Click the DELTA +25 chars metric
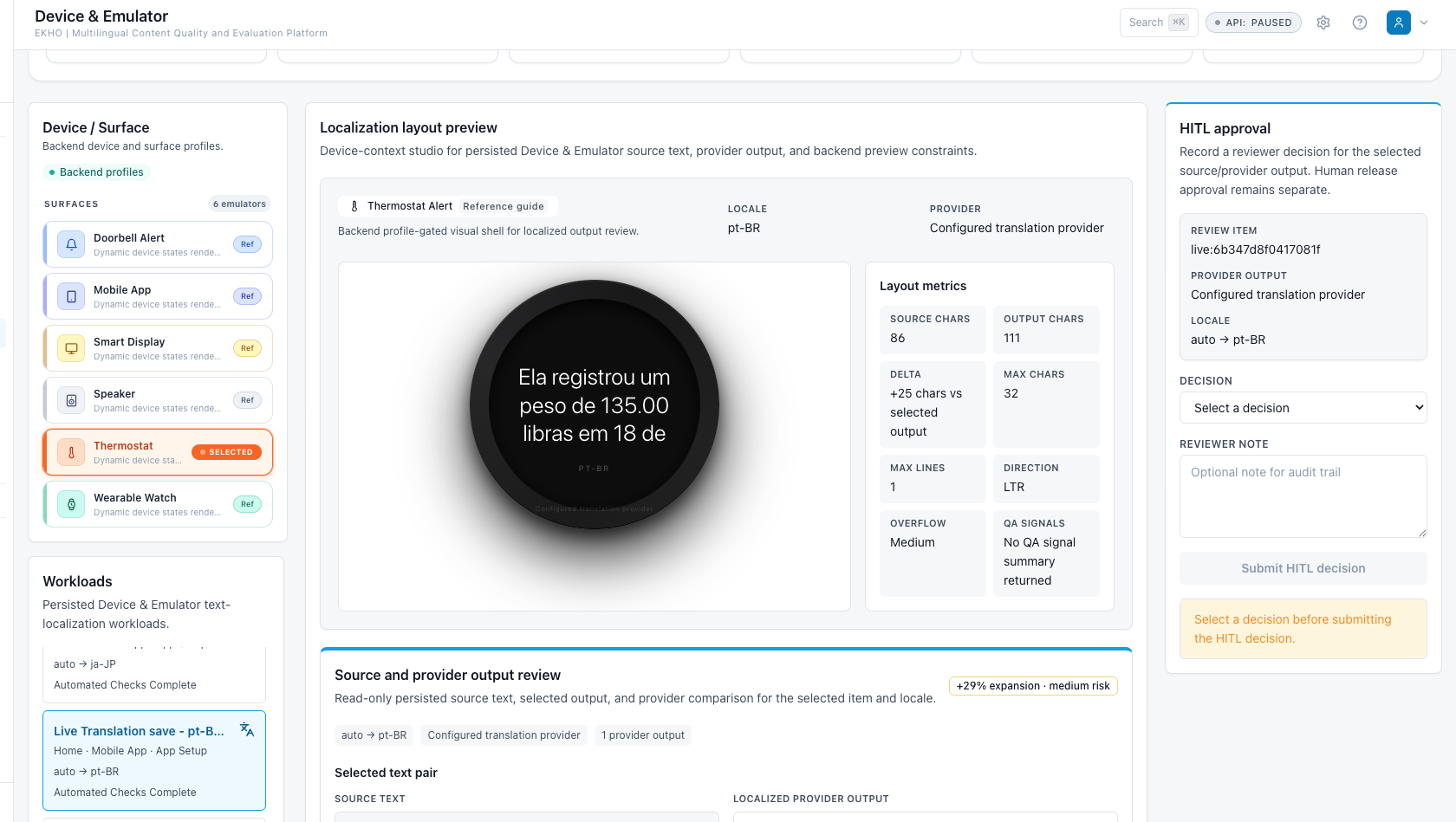The image size is (1456, 822). [x=933, y=405]
